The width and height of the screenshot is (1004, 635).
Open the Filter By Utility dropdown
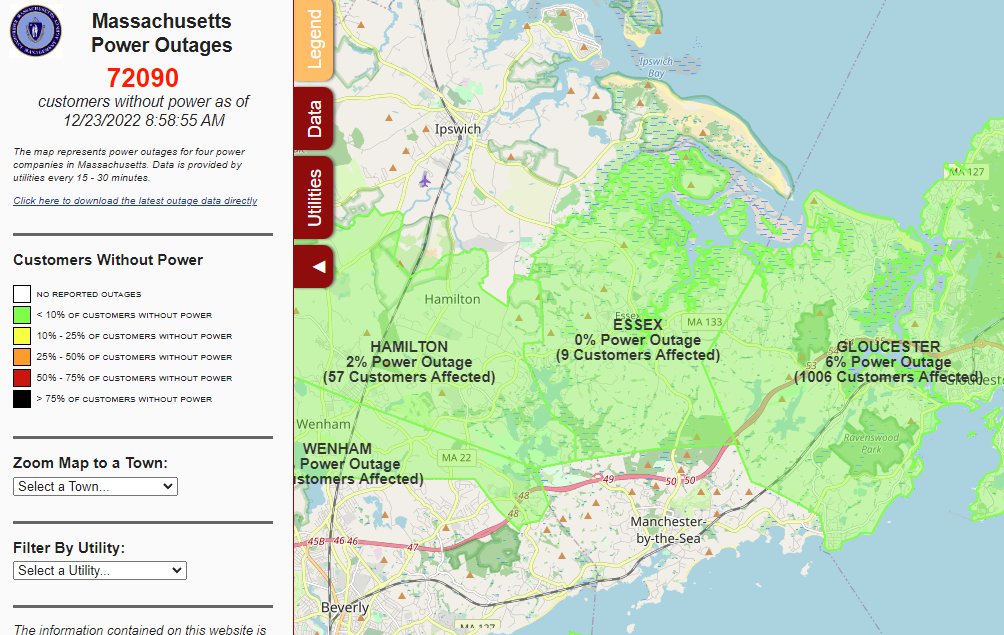[100, 570]
